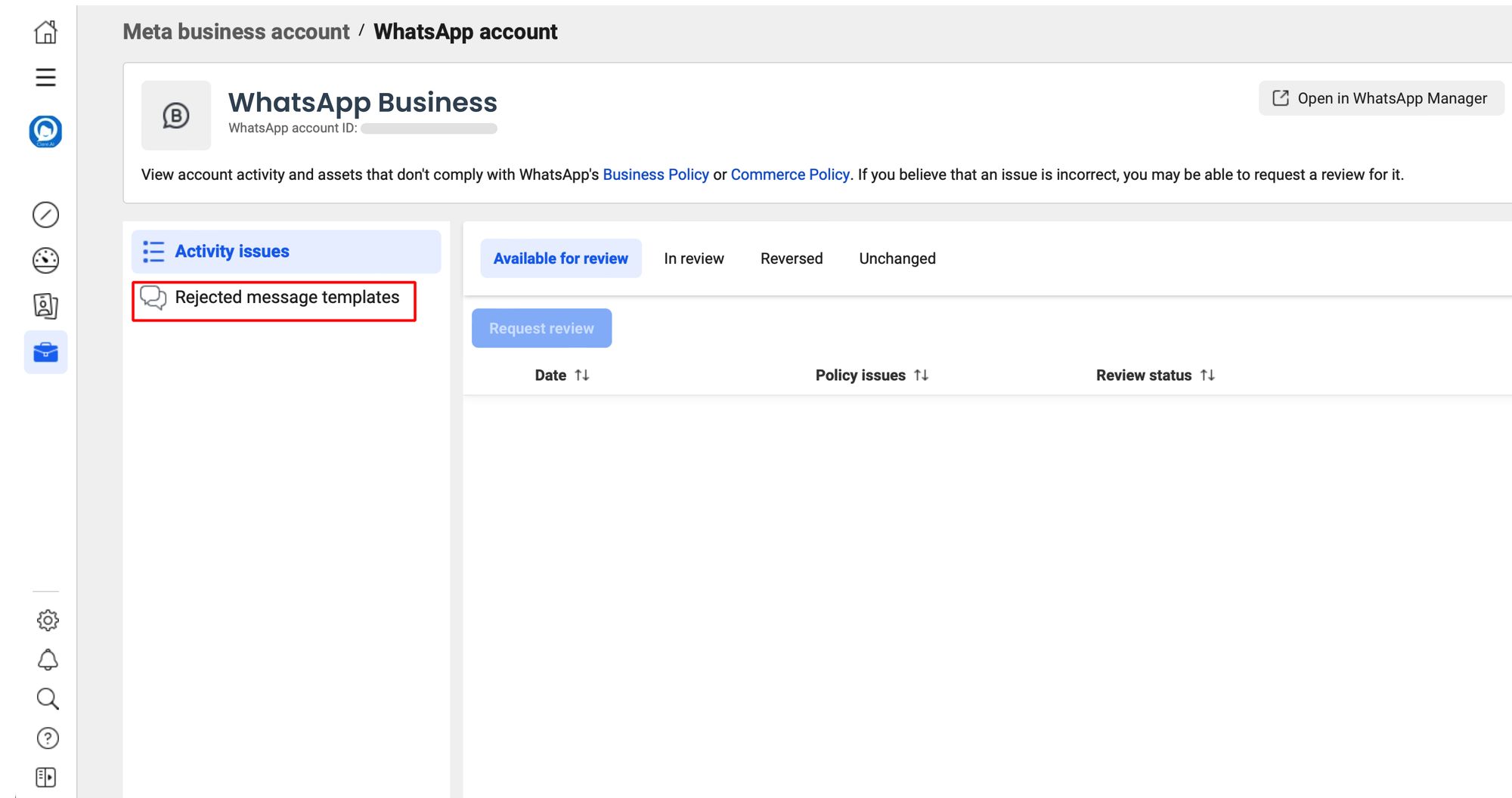Go to Meta business account breadcrumb
This screenshot has height=798, width=1512.
[x=236, y=32]
